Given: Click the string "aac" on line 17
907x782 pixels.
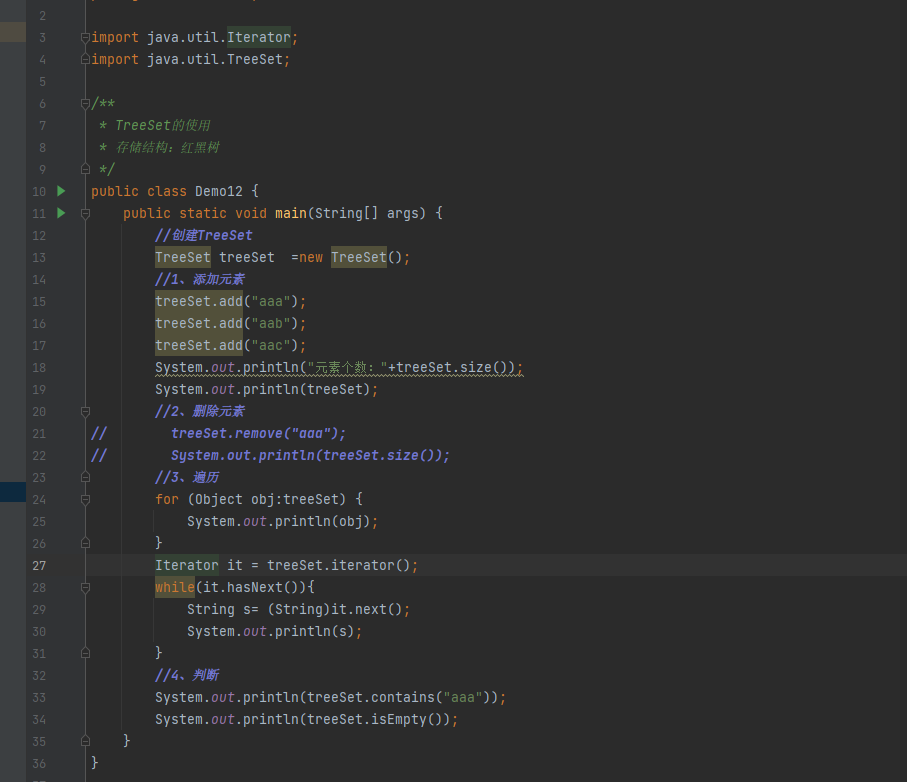Looking at the screenshot, I should coord(270,345).
